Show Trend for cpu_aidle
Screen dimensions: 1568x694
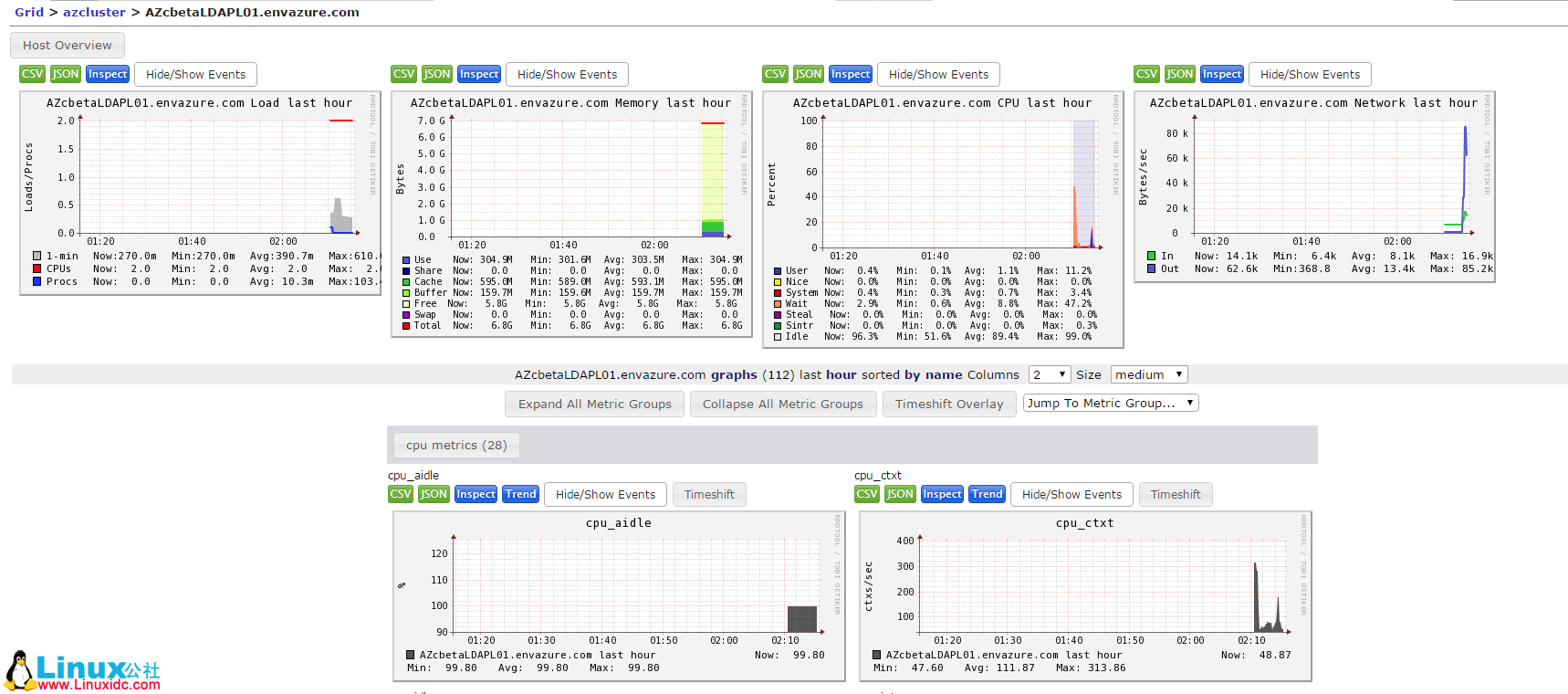coord(521,494)
